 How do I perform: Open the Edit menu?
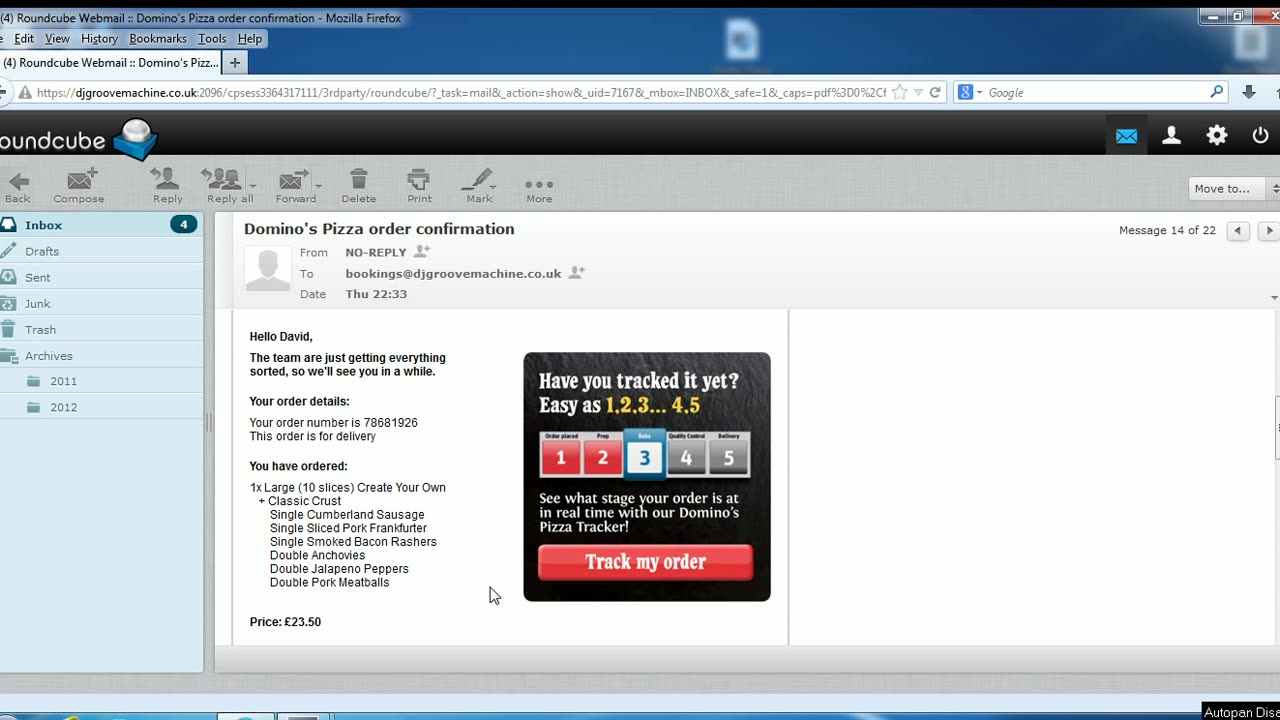tap(24, 38)
